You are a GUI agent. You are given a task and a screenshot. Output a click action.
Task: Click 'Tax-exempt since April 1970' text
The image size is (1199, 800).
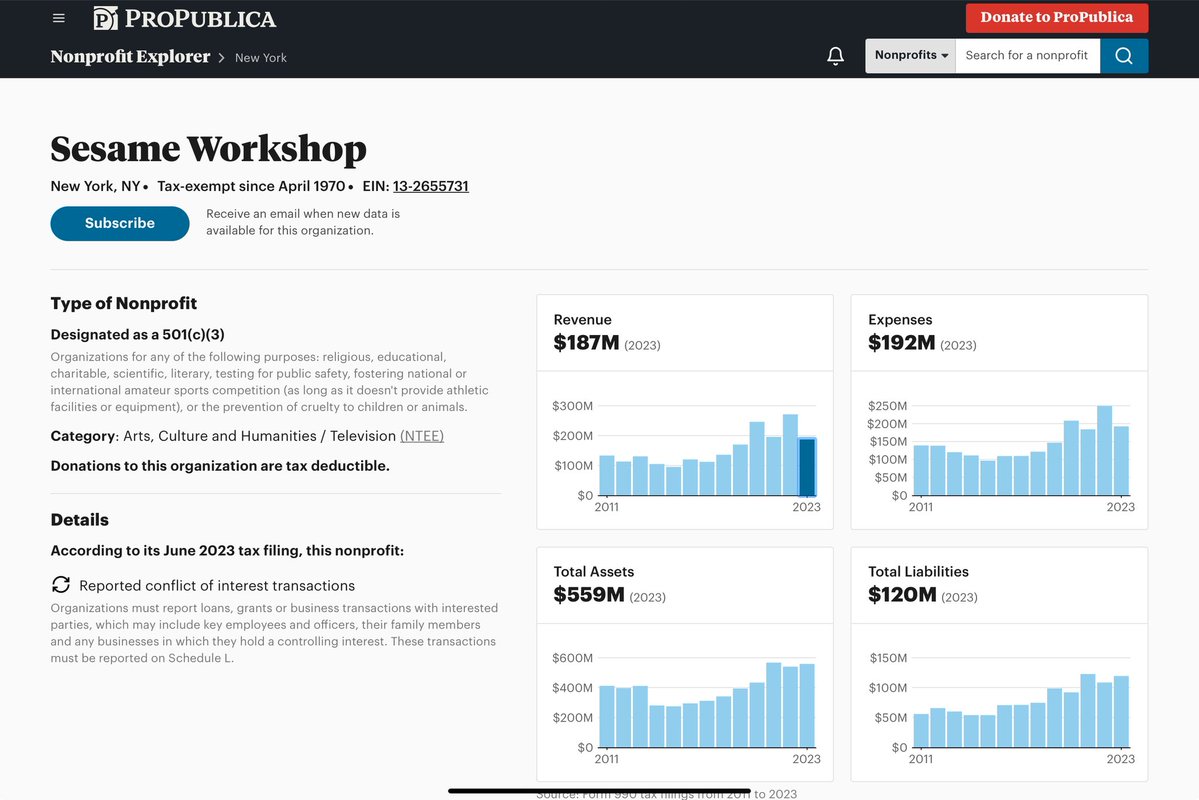pyautogui.click(x=252, y=186)
